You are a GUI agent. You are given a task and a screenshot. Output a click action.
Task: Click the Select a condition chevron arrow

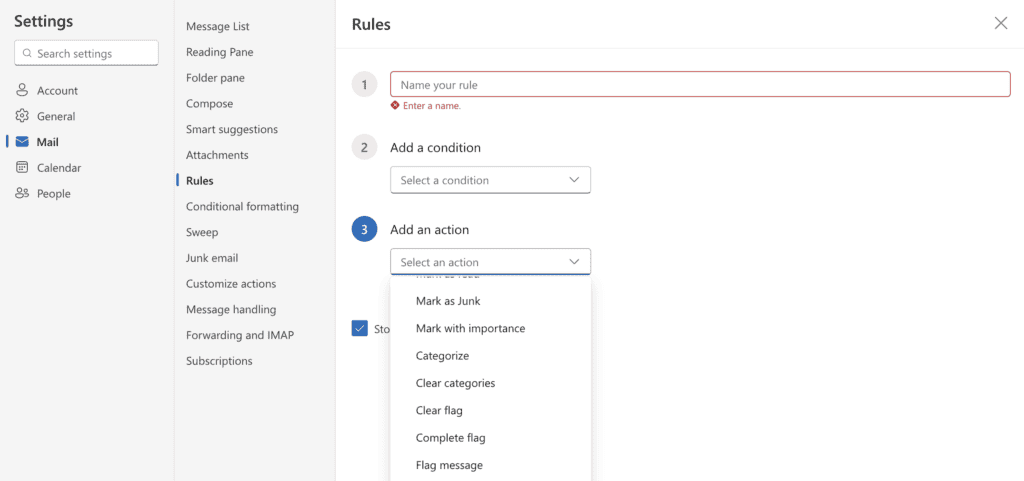click(x=574, y=180)
